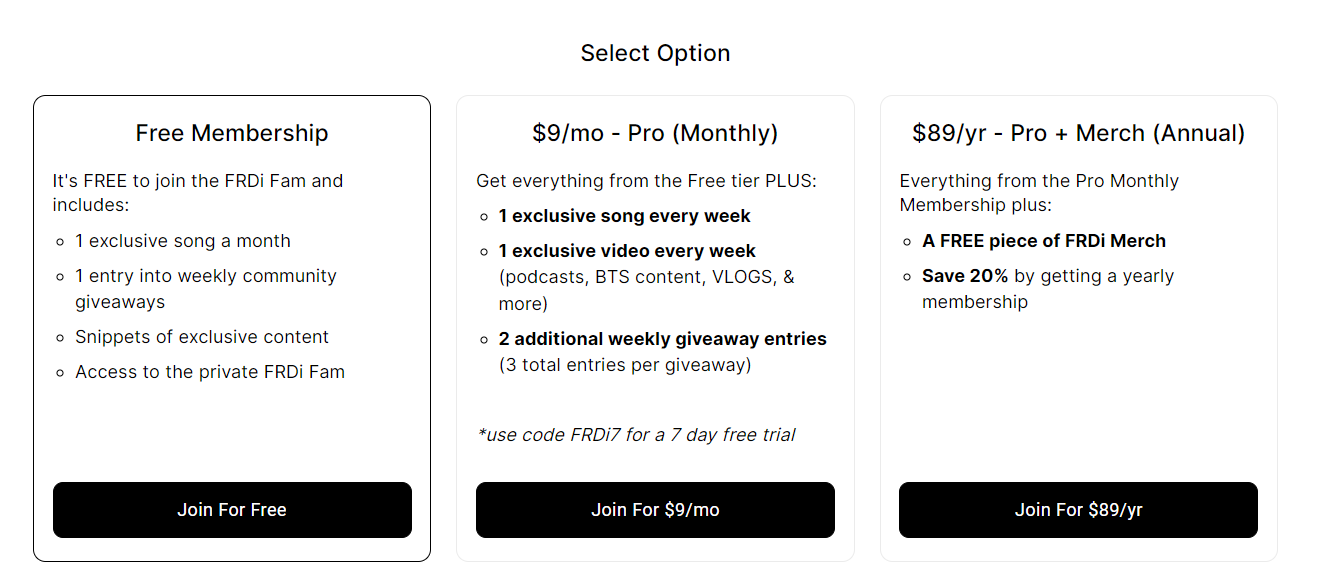Click "1 exclusive song a month" item
Viewport: 1322px width, 577px height.
tap(183, 241)
